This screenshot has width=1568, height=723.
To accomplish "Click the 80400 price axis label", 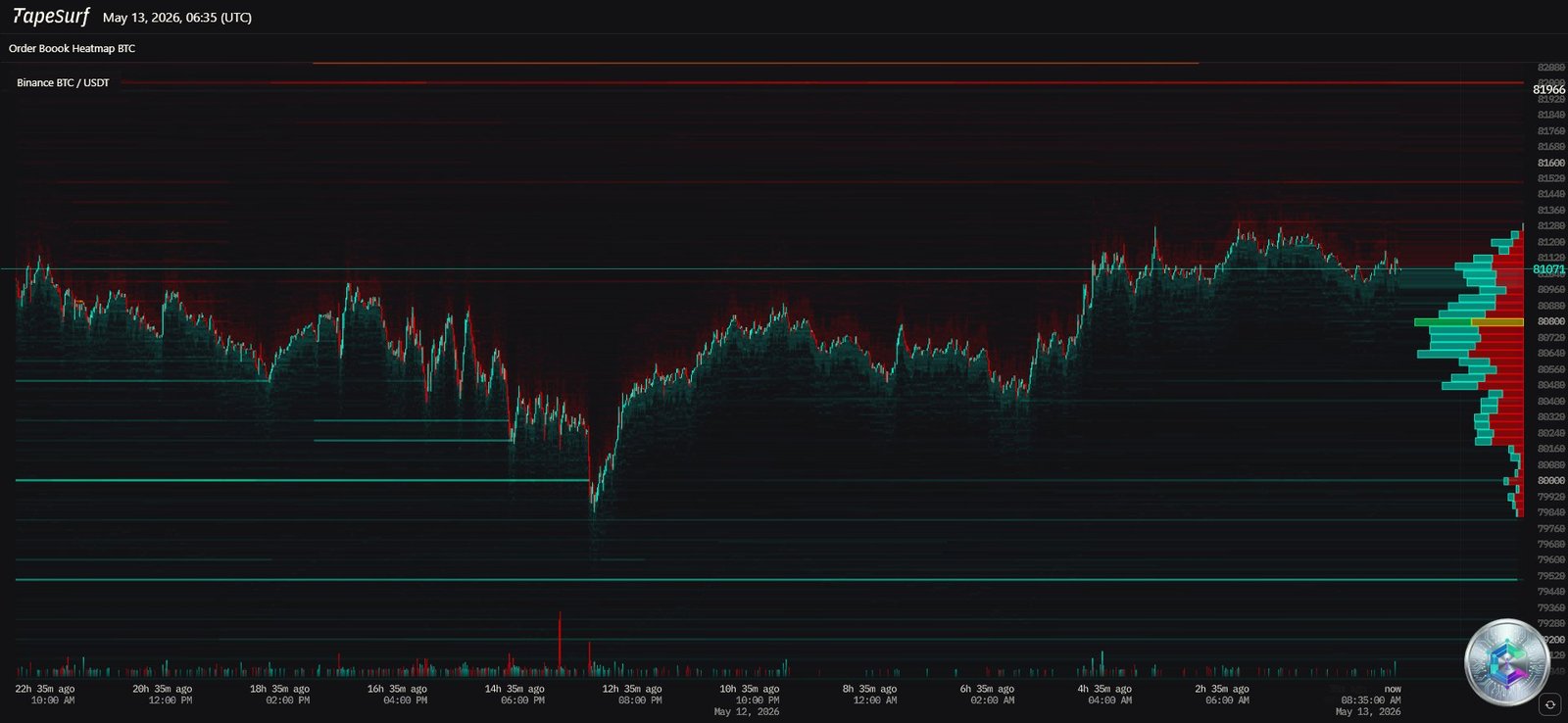I will point(1551,401).
